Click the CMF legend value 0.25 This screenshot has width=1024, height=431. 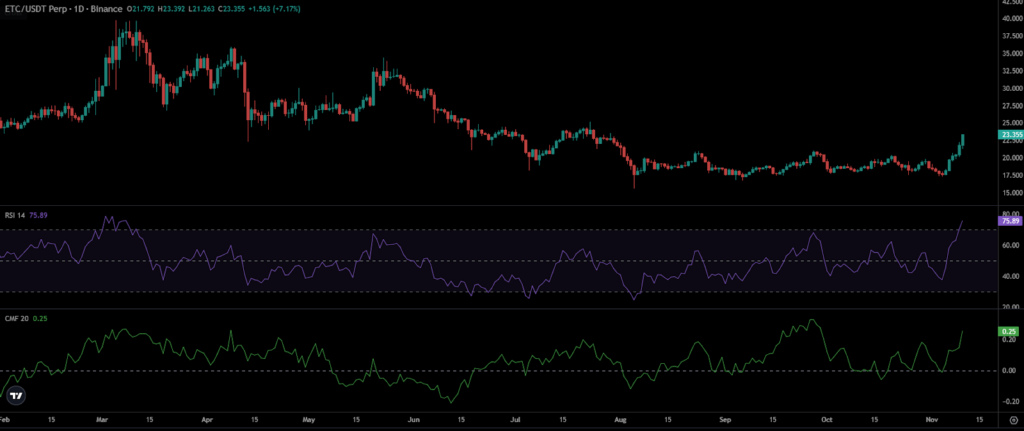[38, 318]
